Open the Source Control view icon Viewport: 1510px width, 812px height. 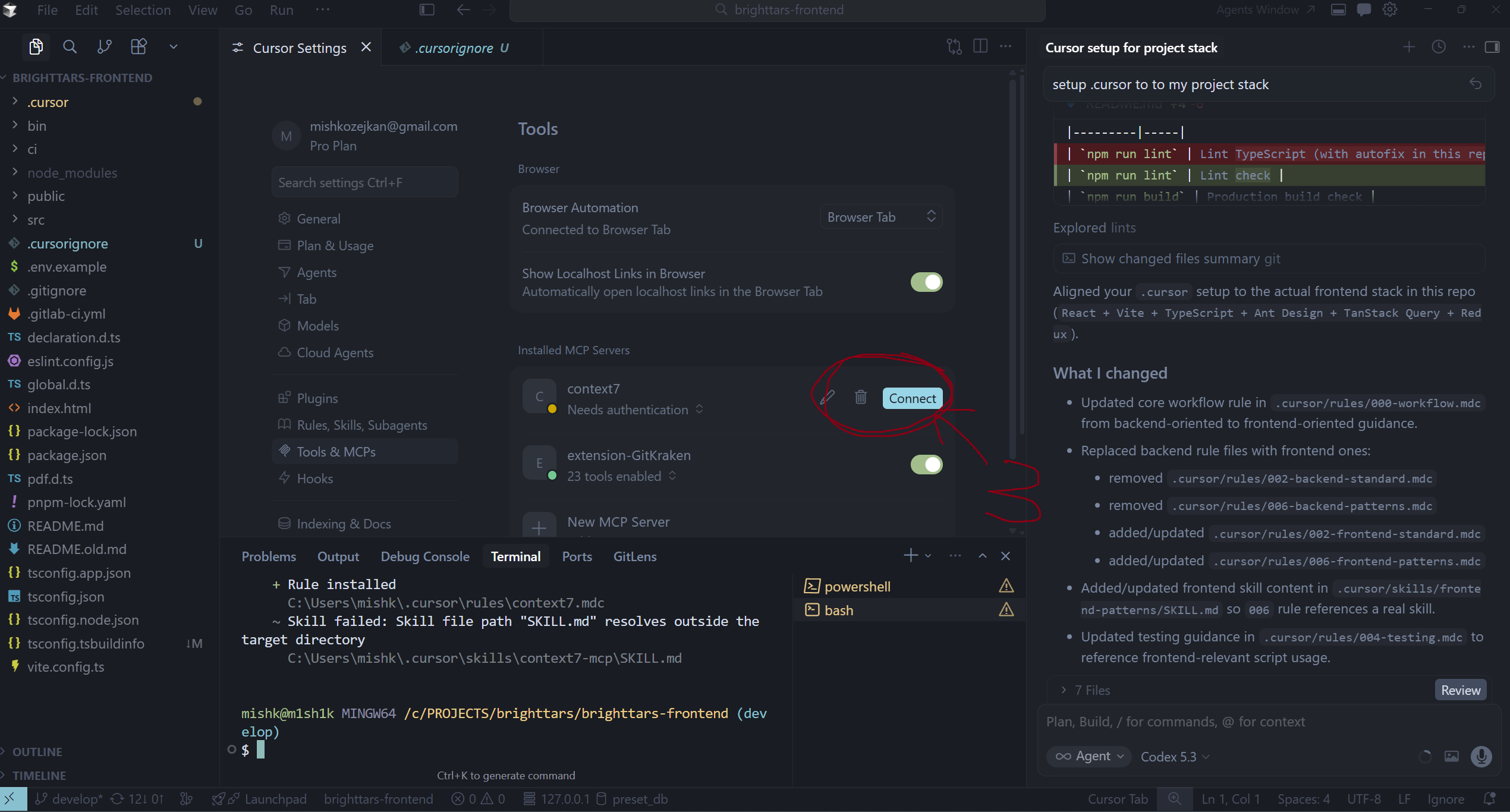pyautogui.click(x=104, y=47)
